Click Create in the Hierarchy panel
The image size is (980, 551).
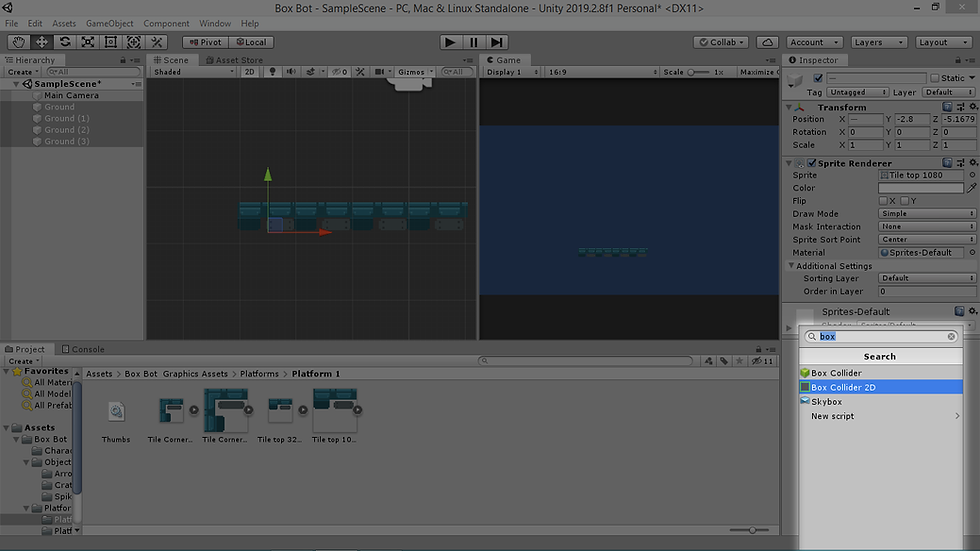(x=23, y=72)
